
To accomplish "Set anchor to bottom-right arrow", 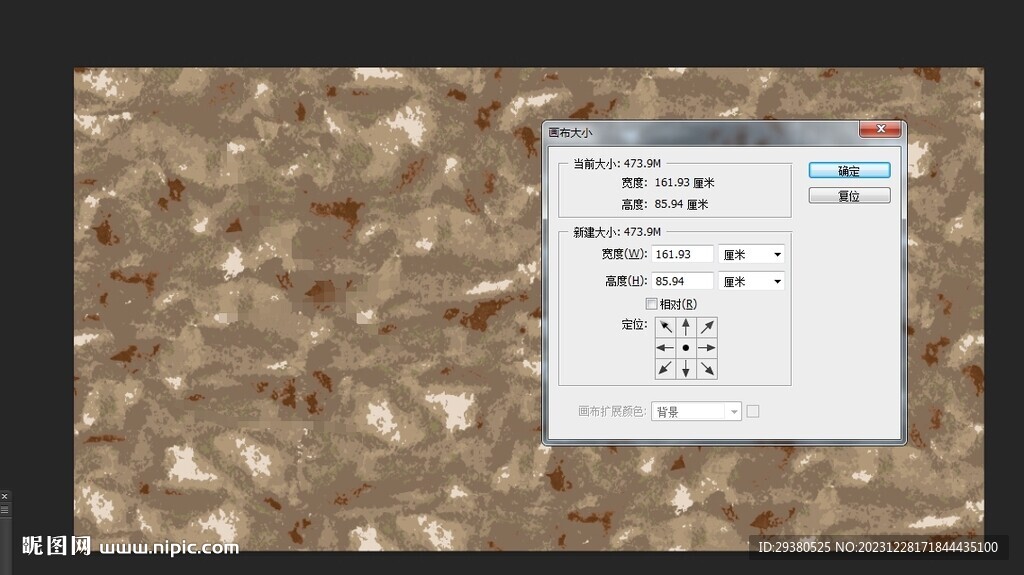I will click(x=707, y=369).
